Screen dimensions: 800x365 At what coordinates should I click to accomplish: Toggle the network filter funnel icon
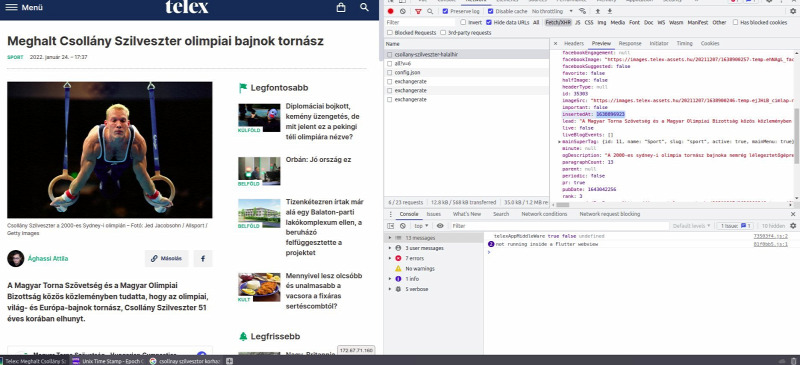pos(418,11)
